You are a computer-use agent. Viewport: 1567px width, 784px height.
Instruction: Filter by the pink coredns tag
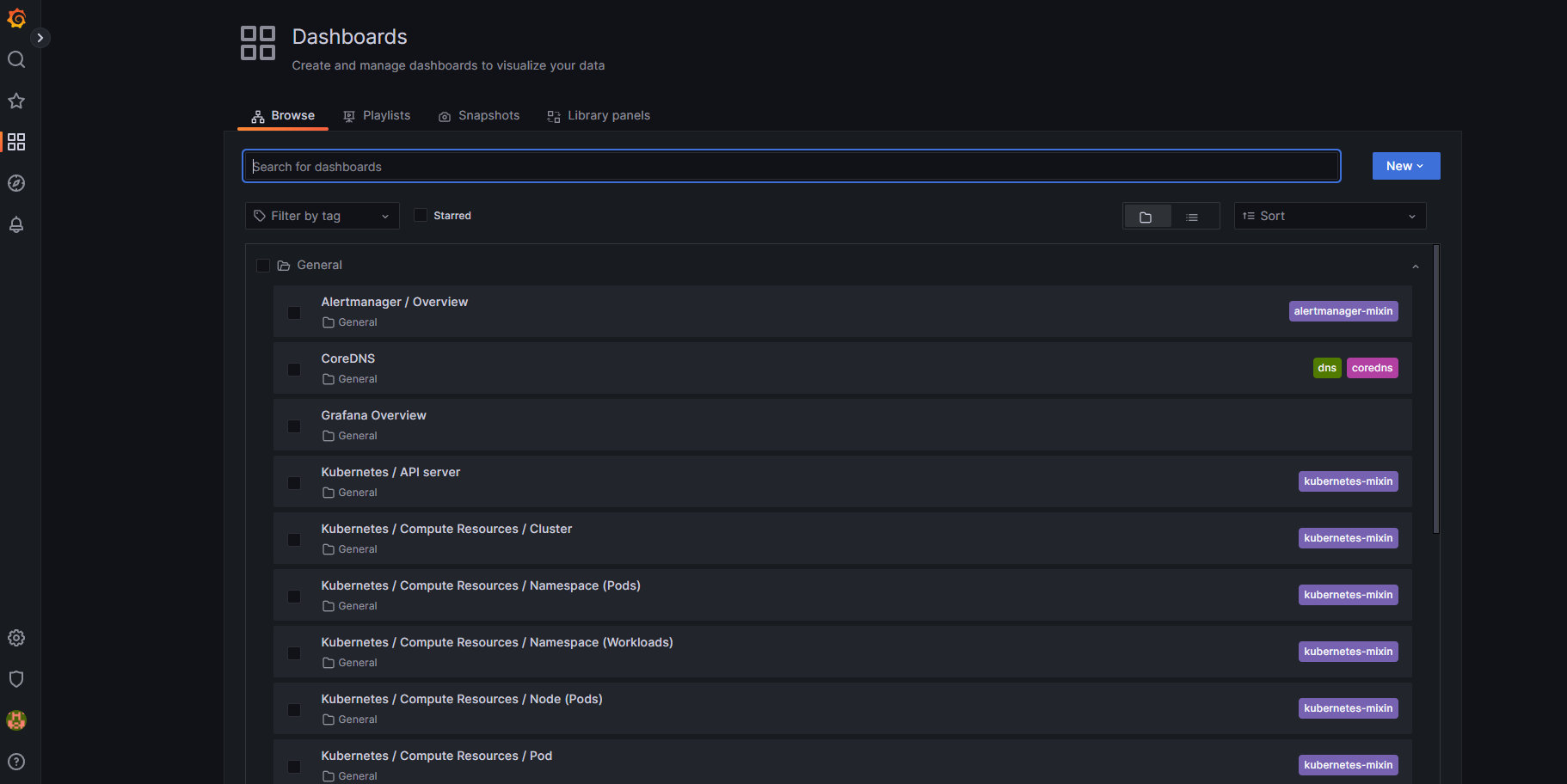[x=1372, y=368]
